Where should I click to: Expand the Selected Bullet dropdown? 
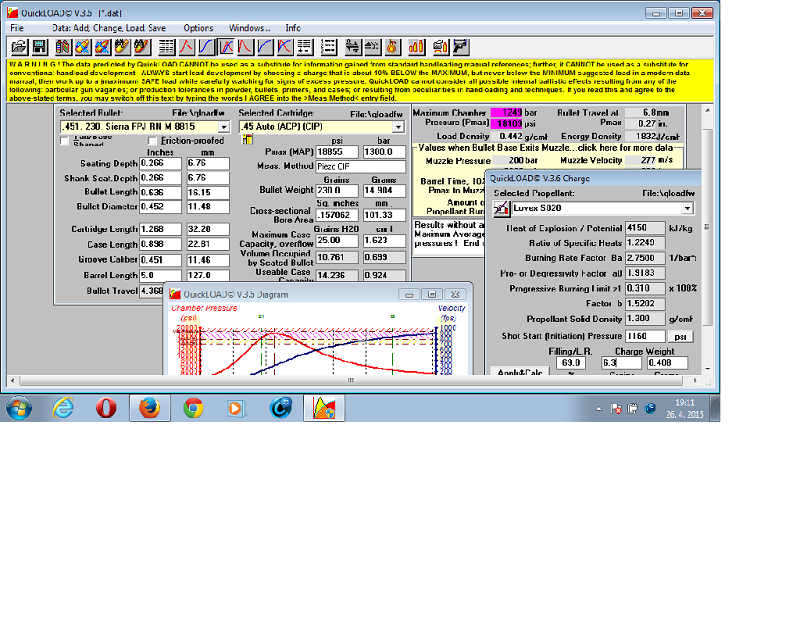point(224,127)
